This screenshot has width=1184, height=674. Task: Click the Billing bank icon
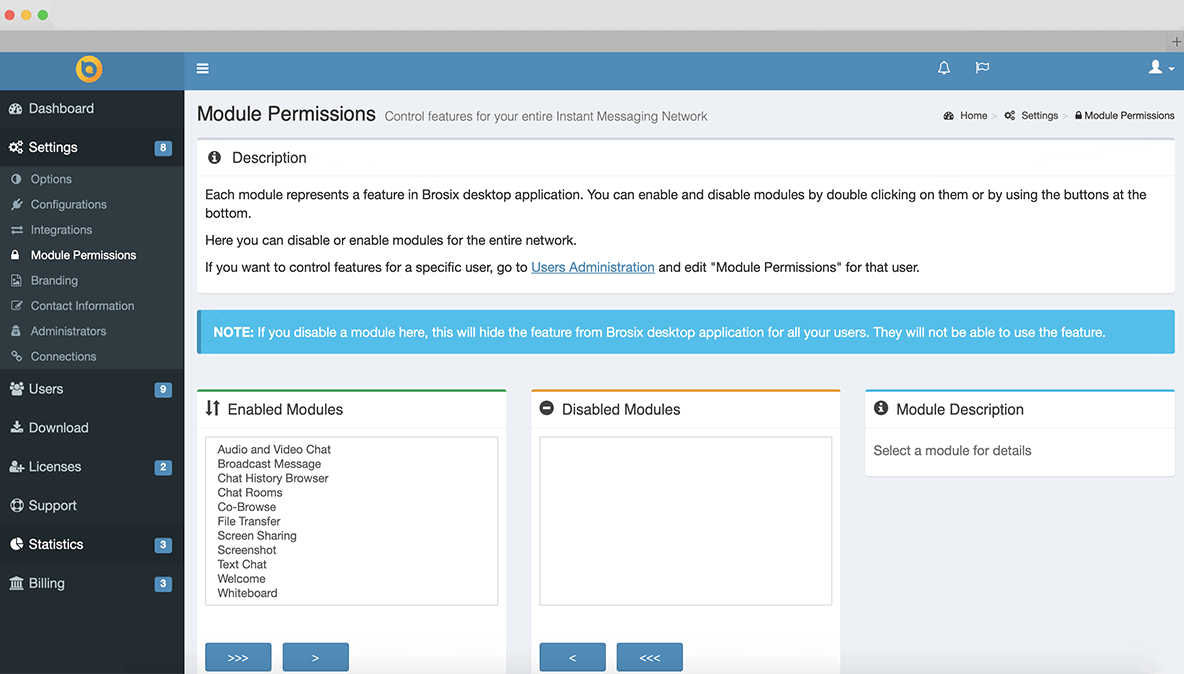point(16,584)
